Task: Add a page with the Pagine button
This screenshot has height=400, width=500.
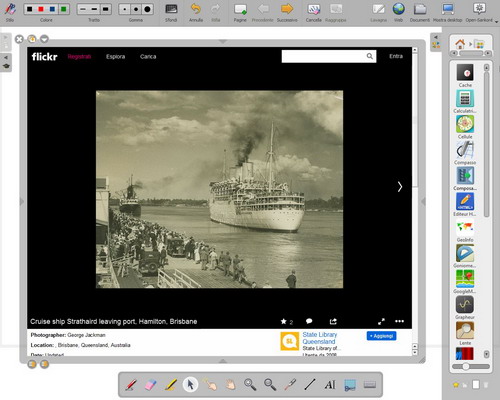Action: tap(240, 9)
